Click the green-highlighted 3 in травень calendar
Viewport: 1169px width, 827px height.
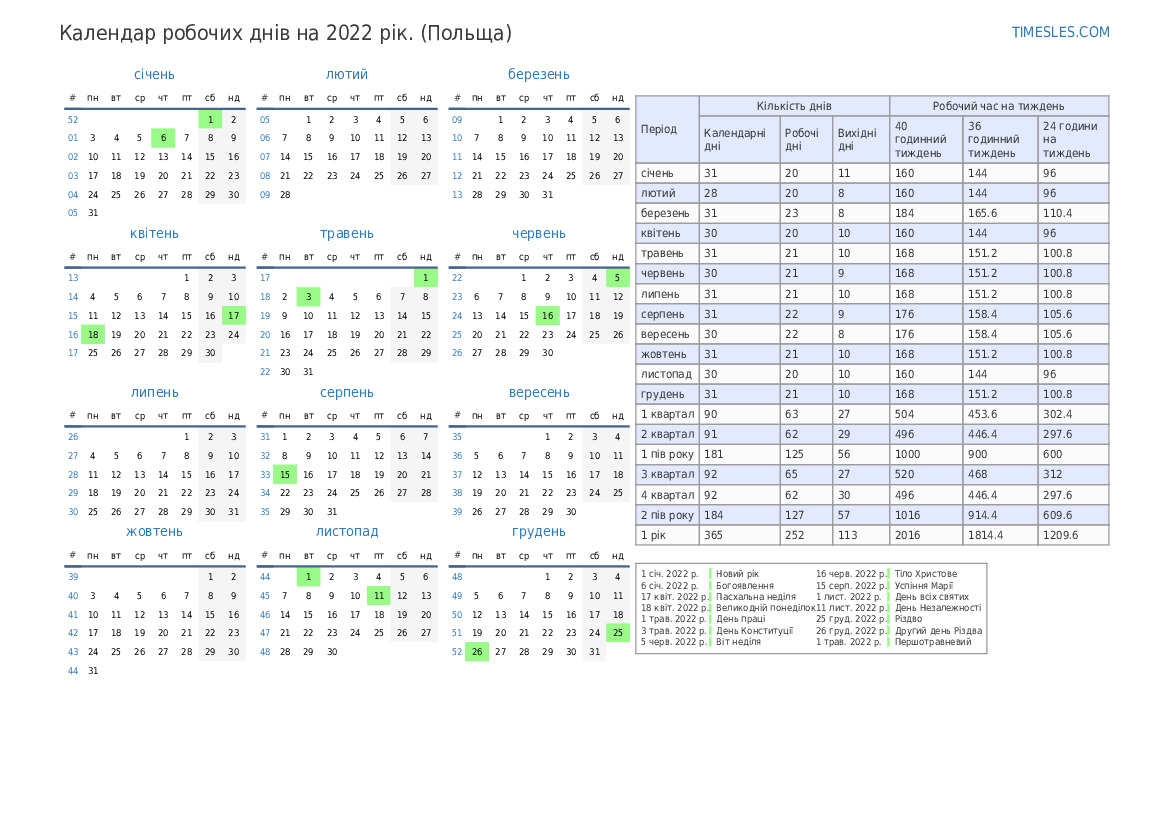[308, 297]
